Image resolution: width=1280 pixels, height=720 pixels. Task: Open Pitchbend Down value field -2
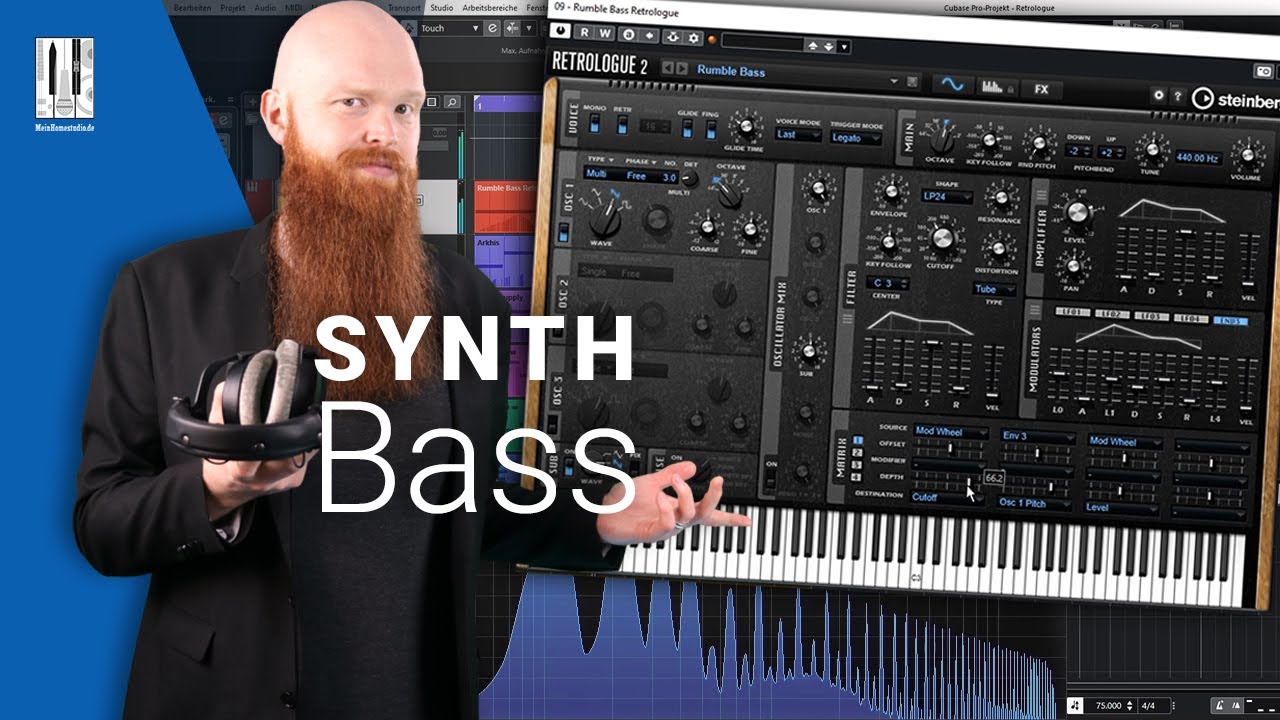tap(1078, 151)
